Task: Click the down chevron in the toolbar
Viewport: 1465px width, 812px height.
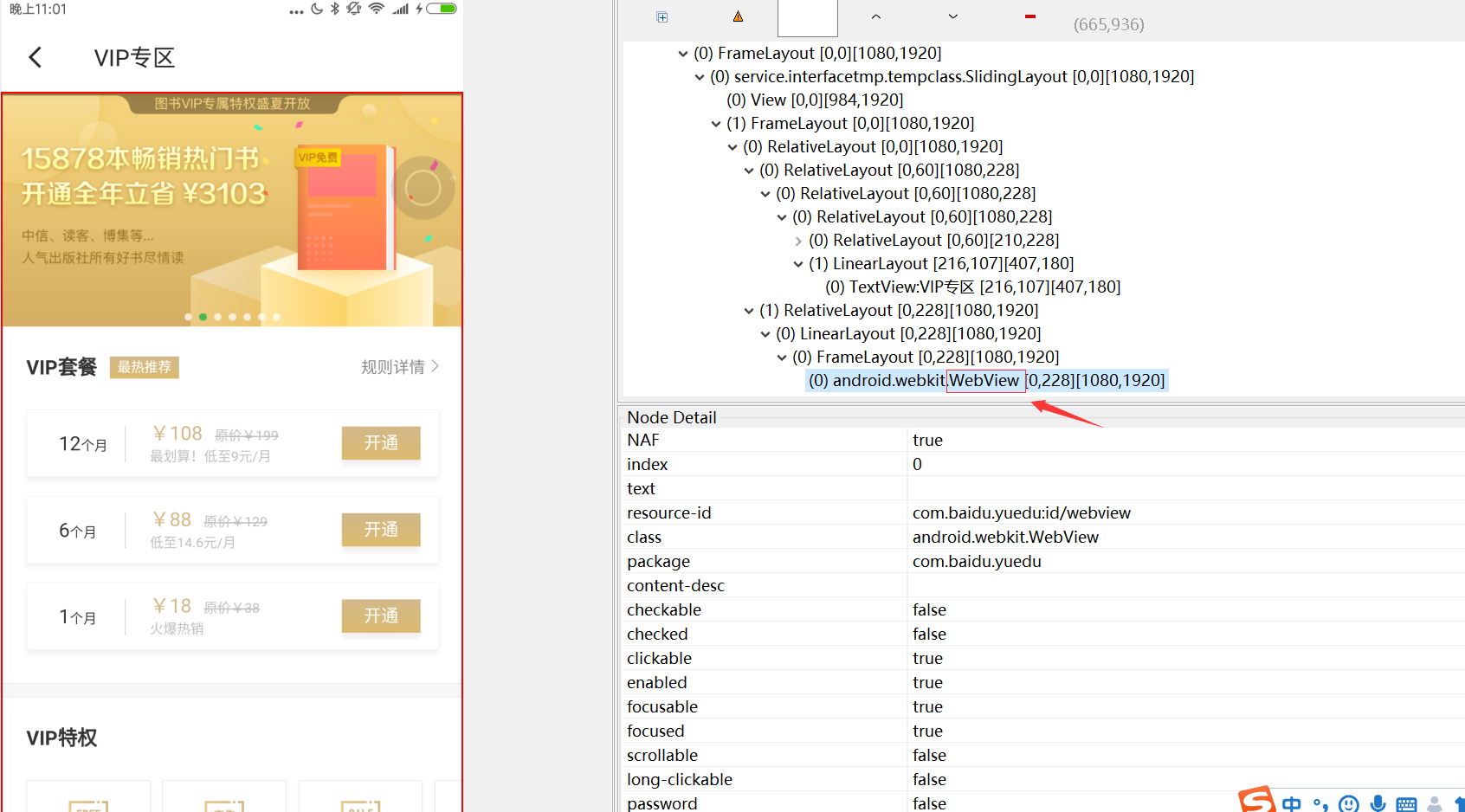Action: coord(953,16)
